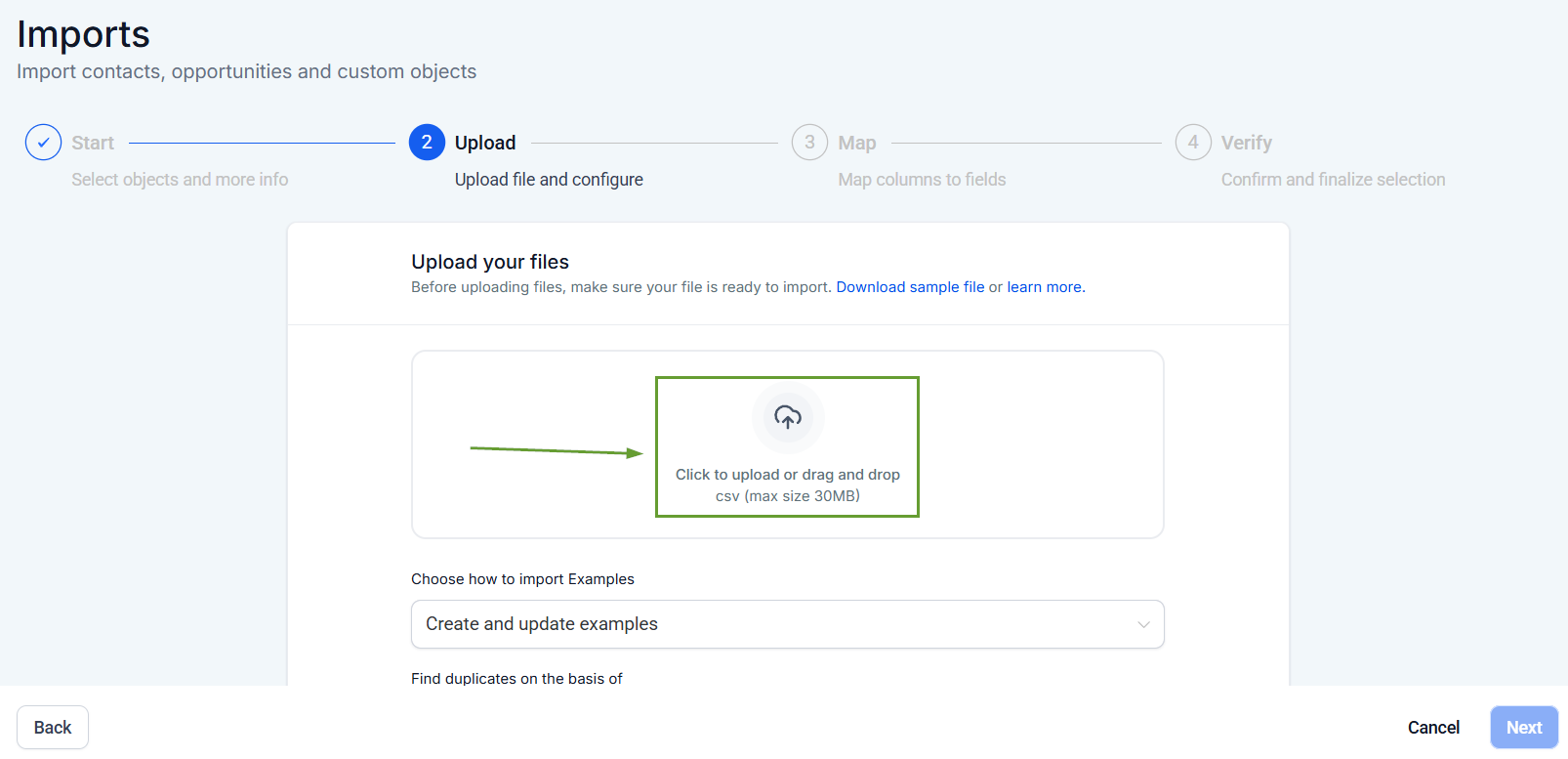Expand the import mode chevron arrow
Screen dimensions: 1568x759
pyautogui.click(x=1143, y=625)
